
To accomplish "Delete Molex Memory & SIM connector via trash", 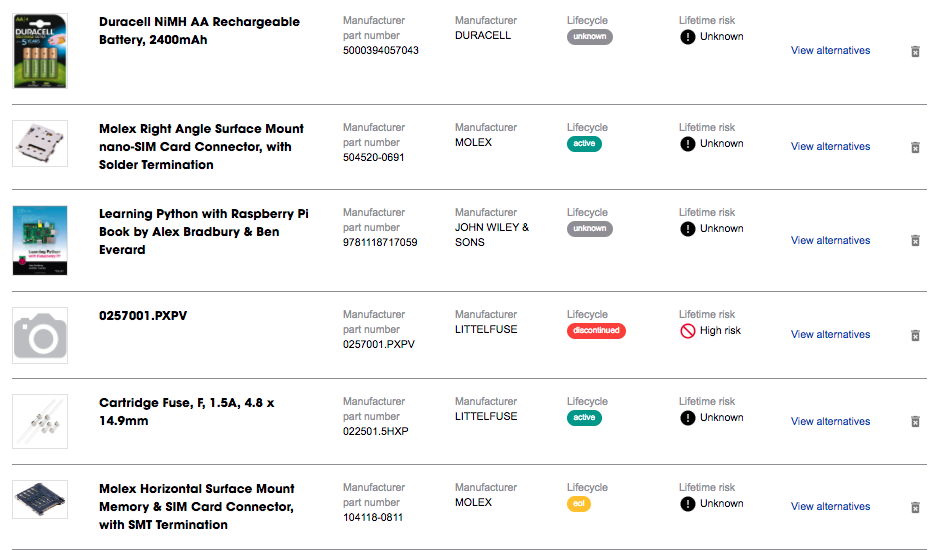I will [916, 508].
